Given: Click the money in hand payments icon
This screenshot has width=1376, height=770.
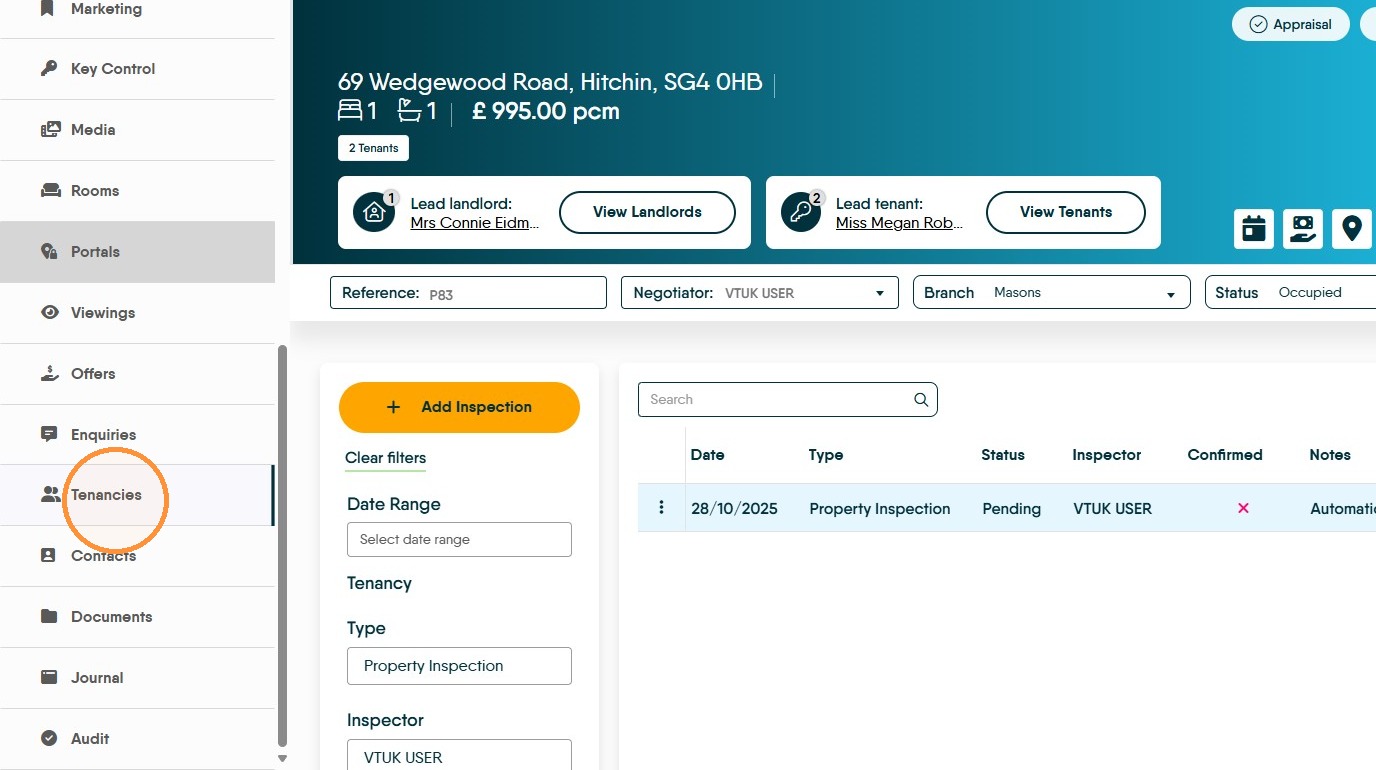Looking at the screenshot, I should click(x=1303, y=229).
